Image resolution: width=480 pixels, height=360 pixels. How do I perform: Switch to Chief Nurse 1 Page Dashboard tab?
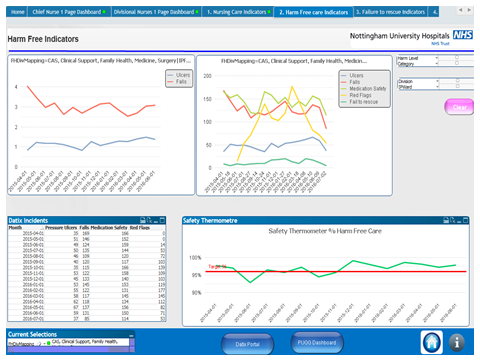(69, 12)
